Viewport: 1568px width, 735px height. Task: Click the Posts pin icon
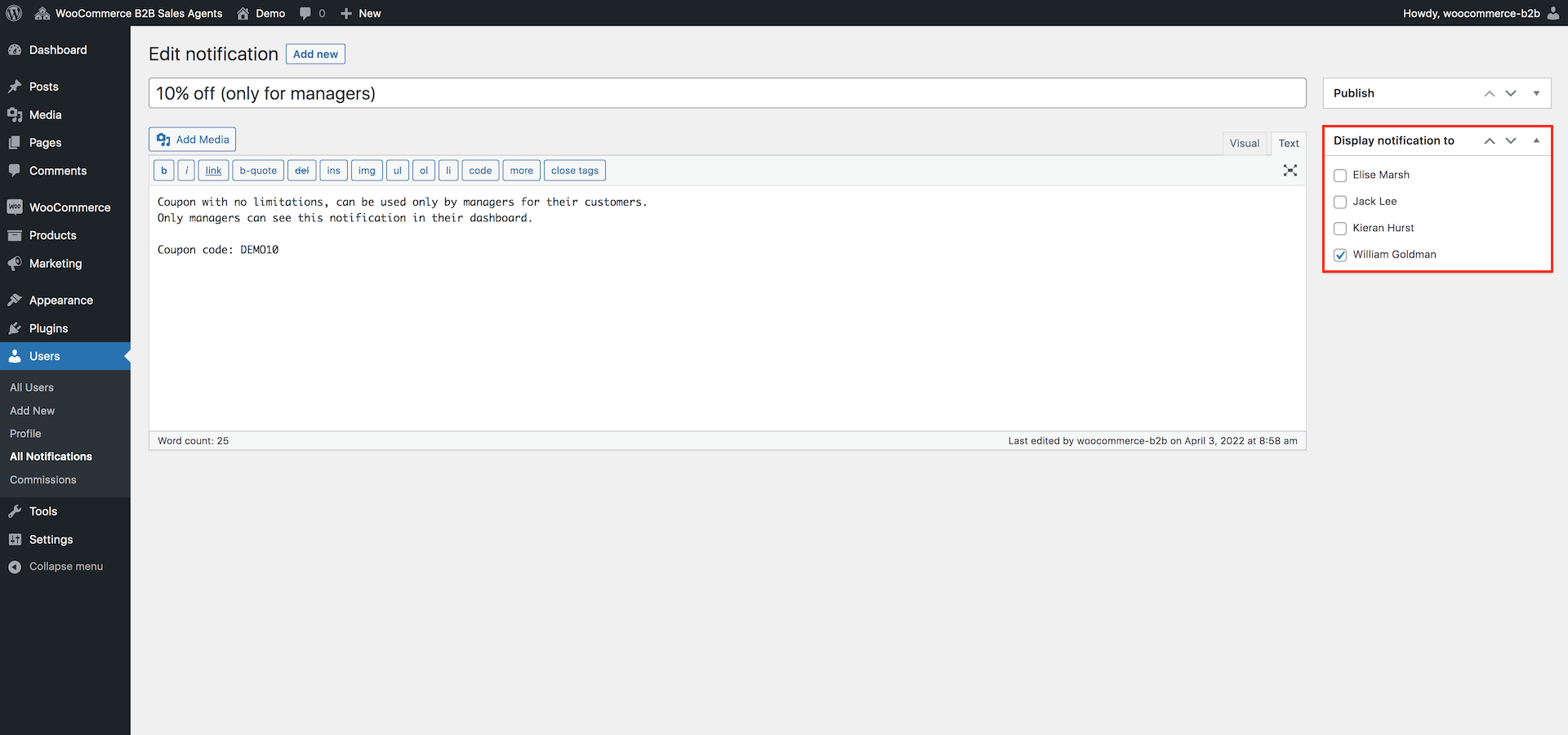15,87
